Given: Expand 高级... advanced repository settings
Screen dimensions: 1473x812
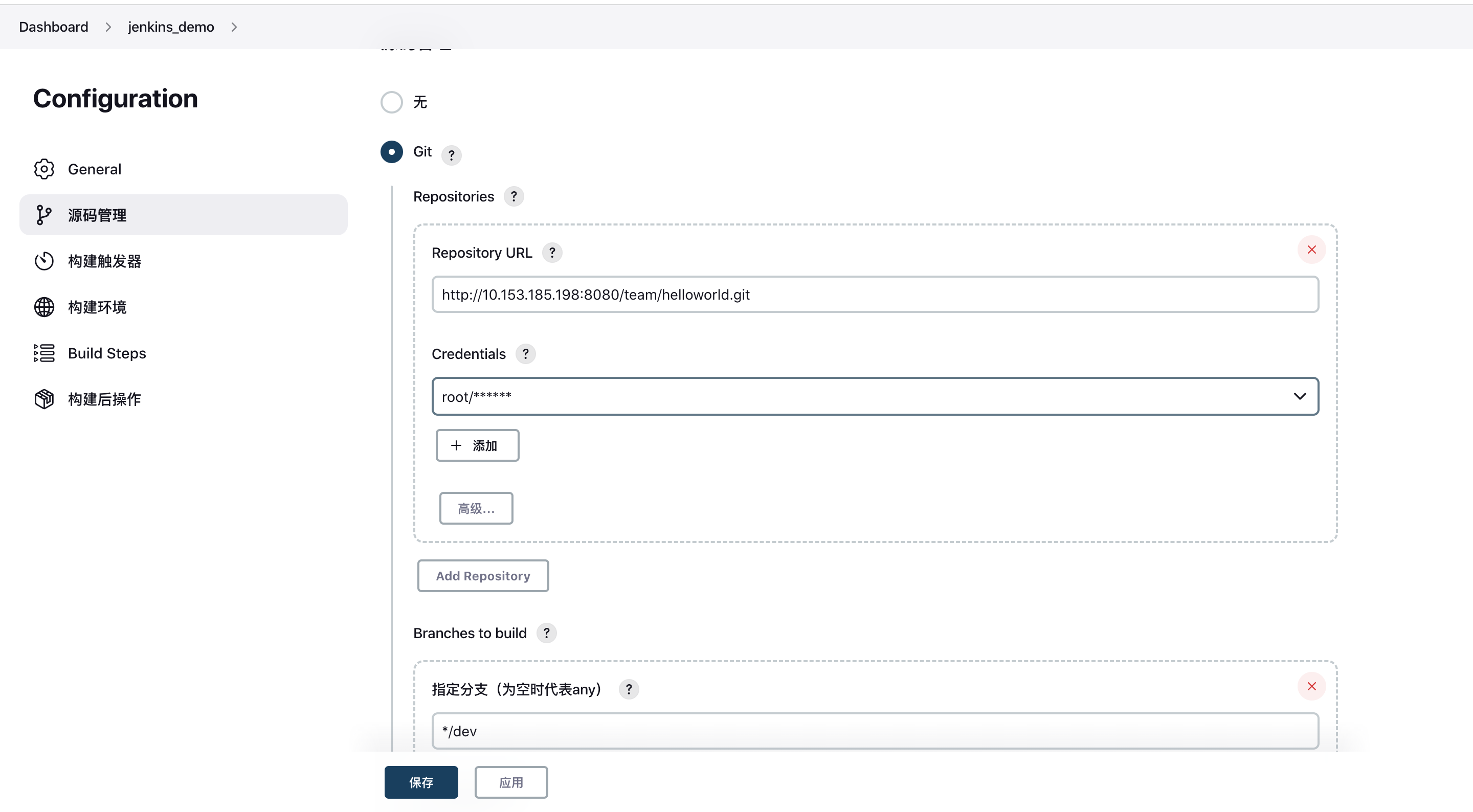Looking at the screenshot, I should tap(476, 508).
